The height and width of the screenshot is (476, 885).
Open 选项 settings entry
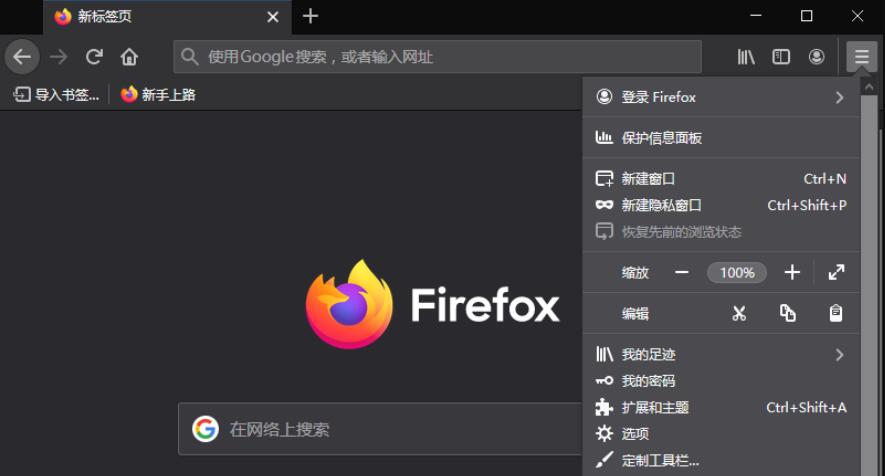[721, 434]
